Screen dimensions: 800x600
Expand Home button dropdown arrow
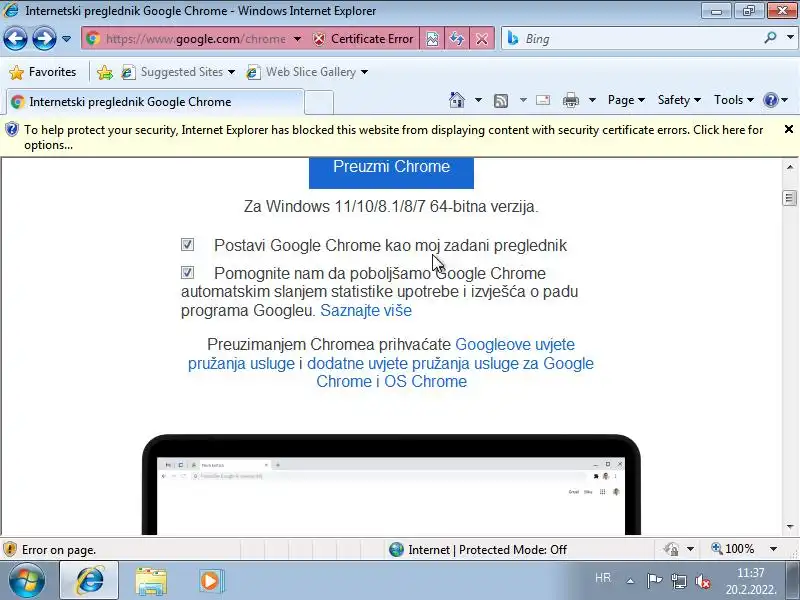478,100
